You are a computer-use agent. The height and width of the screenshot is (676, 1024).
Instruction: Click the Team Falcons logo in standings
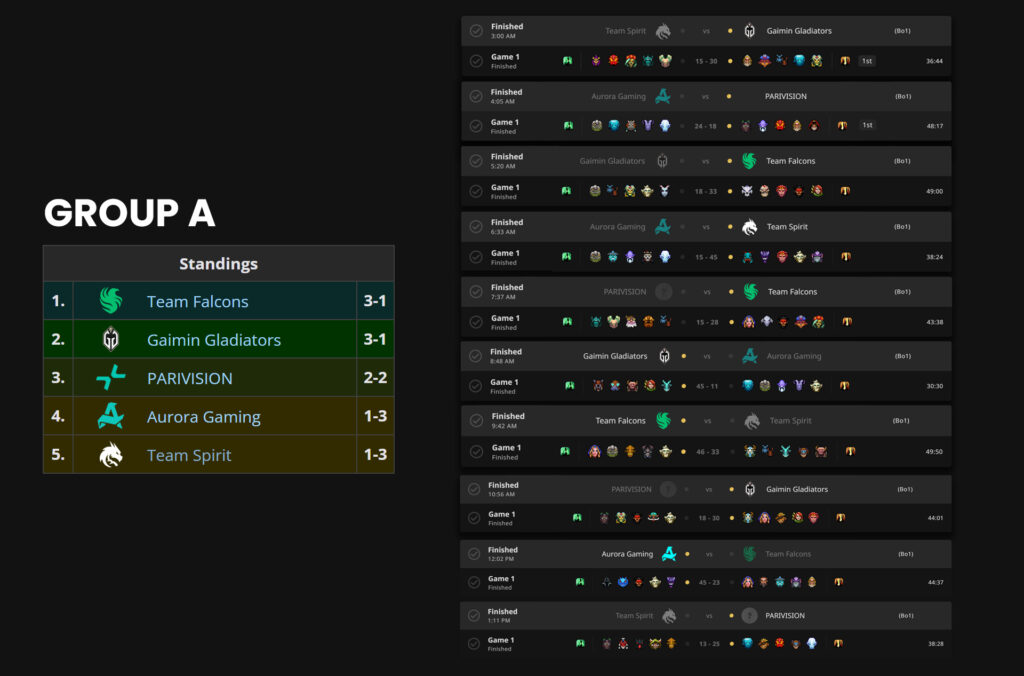point(111,301)
